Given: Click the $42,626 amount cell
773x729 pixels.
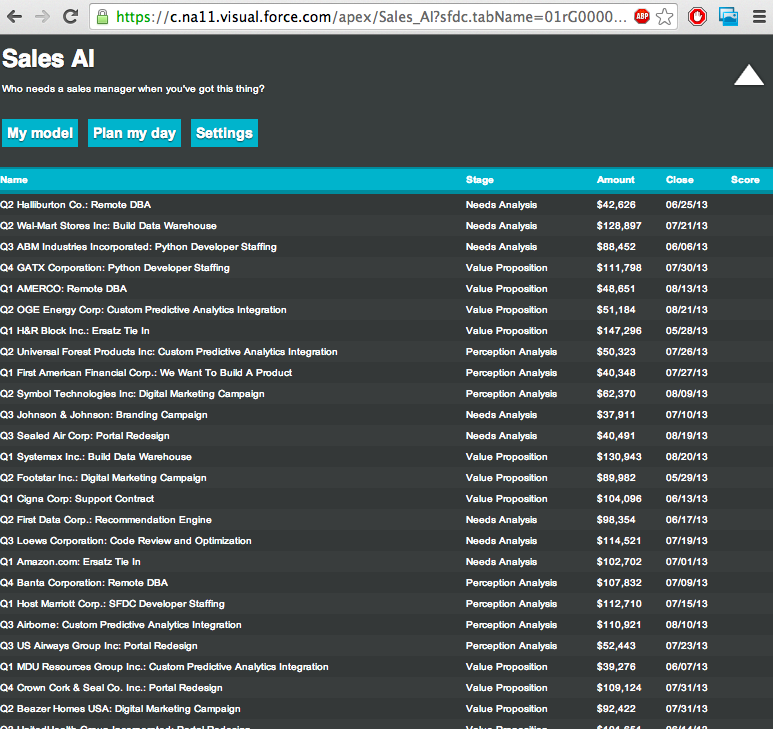Looking at the screenshot, I should point(616,205).
